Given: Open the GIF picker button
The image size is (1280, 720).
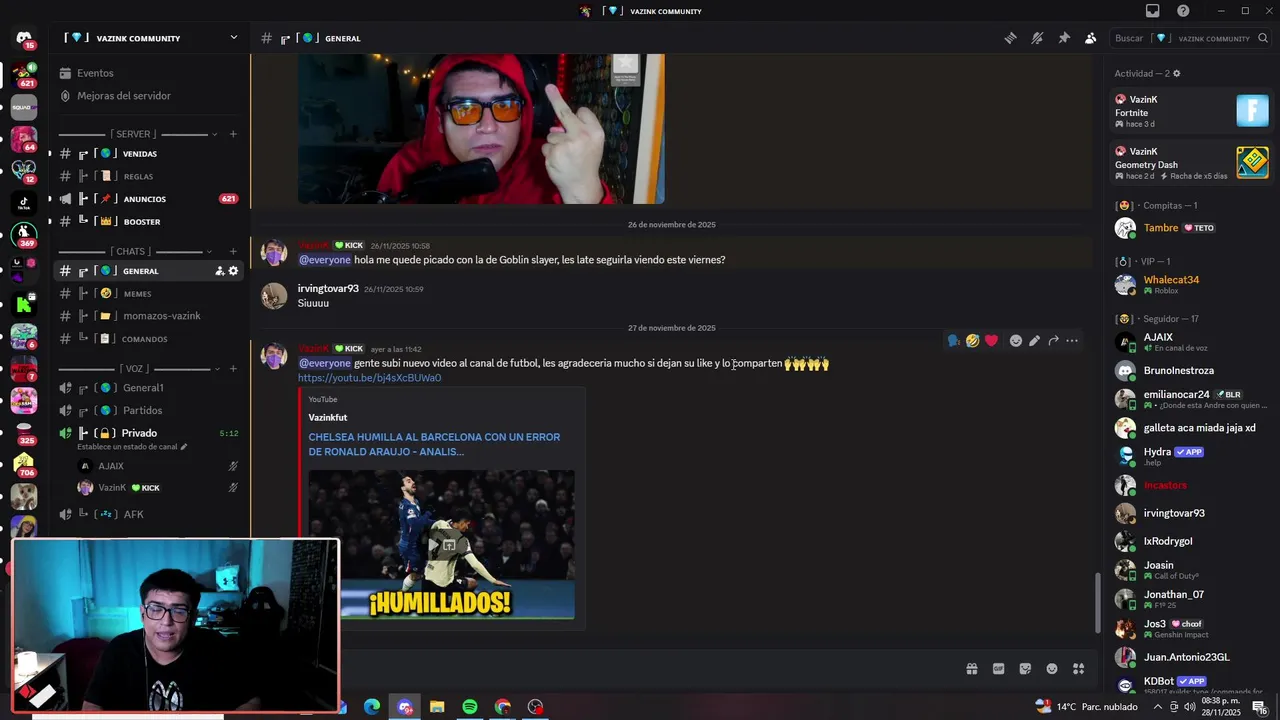Looking at the screenshot, I should (x=998, y=669).
